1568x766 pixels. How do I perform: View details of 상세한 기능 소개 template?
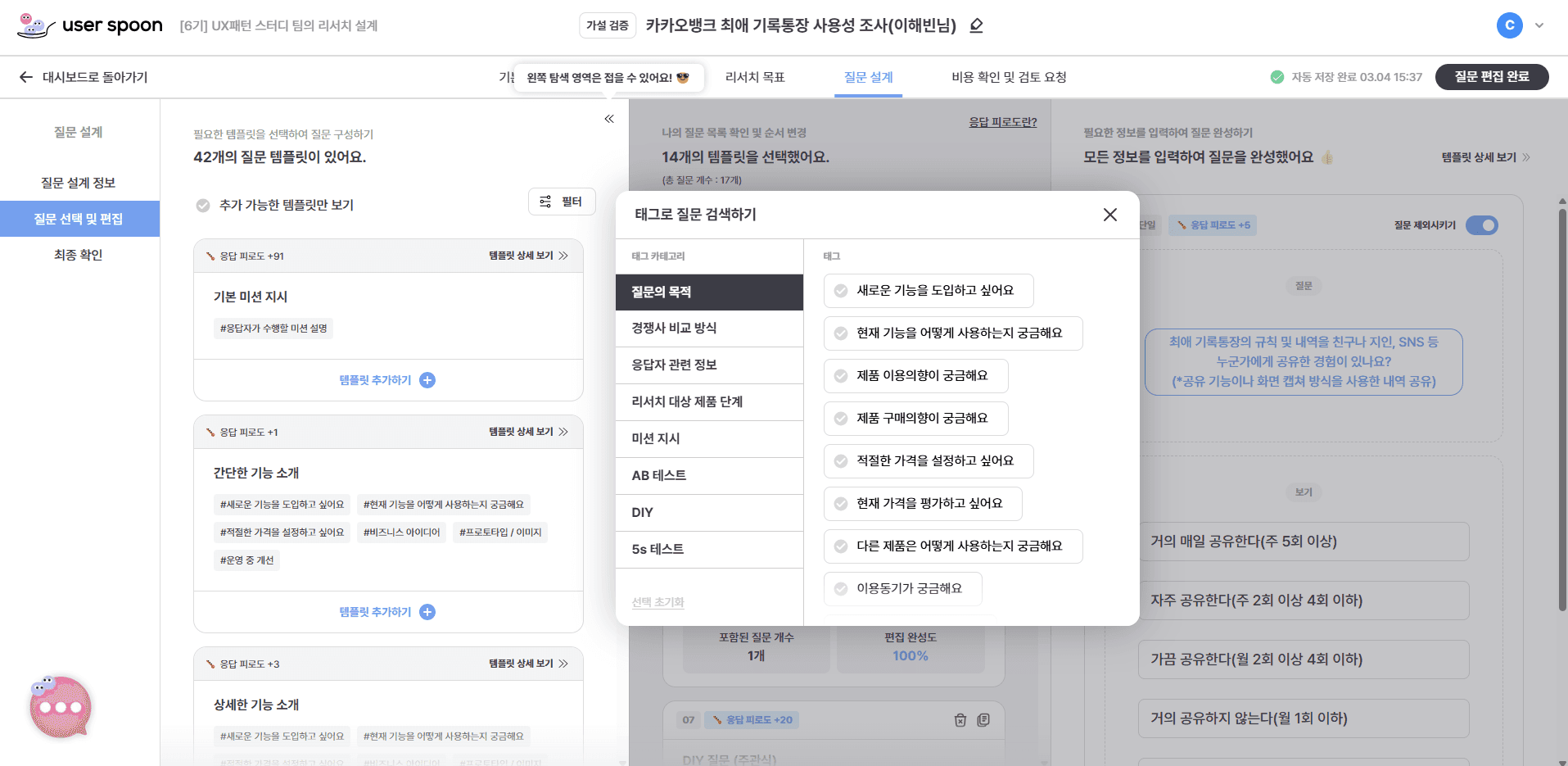[528, 664]
